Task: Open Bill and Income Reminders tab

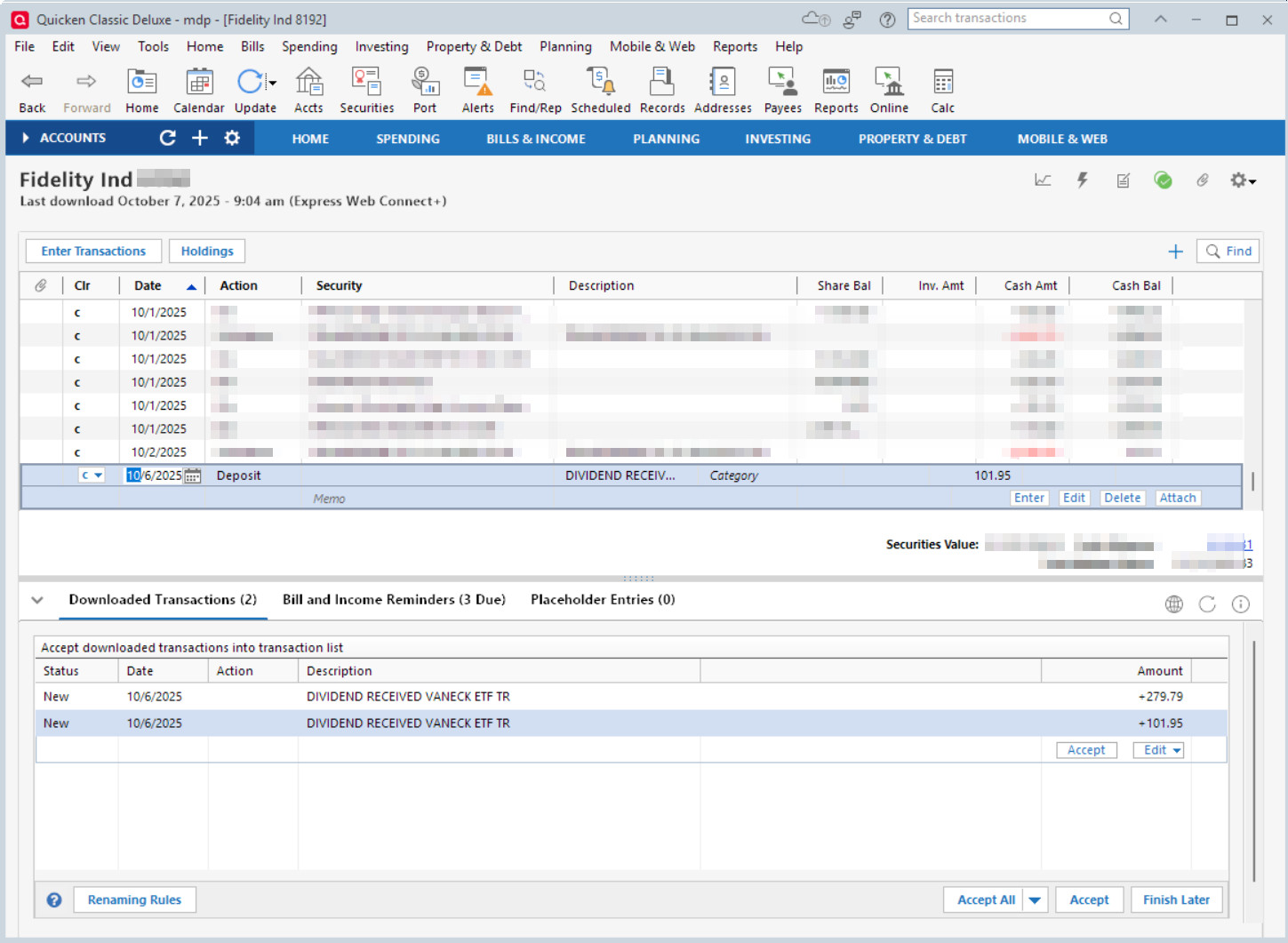Action: [x=394, y=600]
